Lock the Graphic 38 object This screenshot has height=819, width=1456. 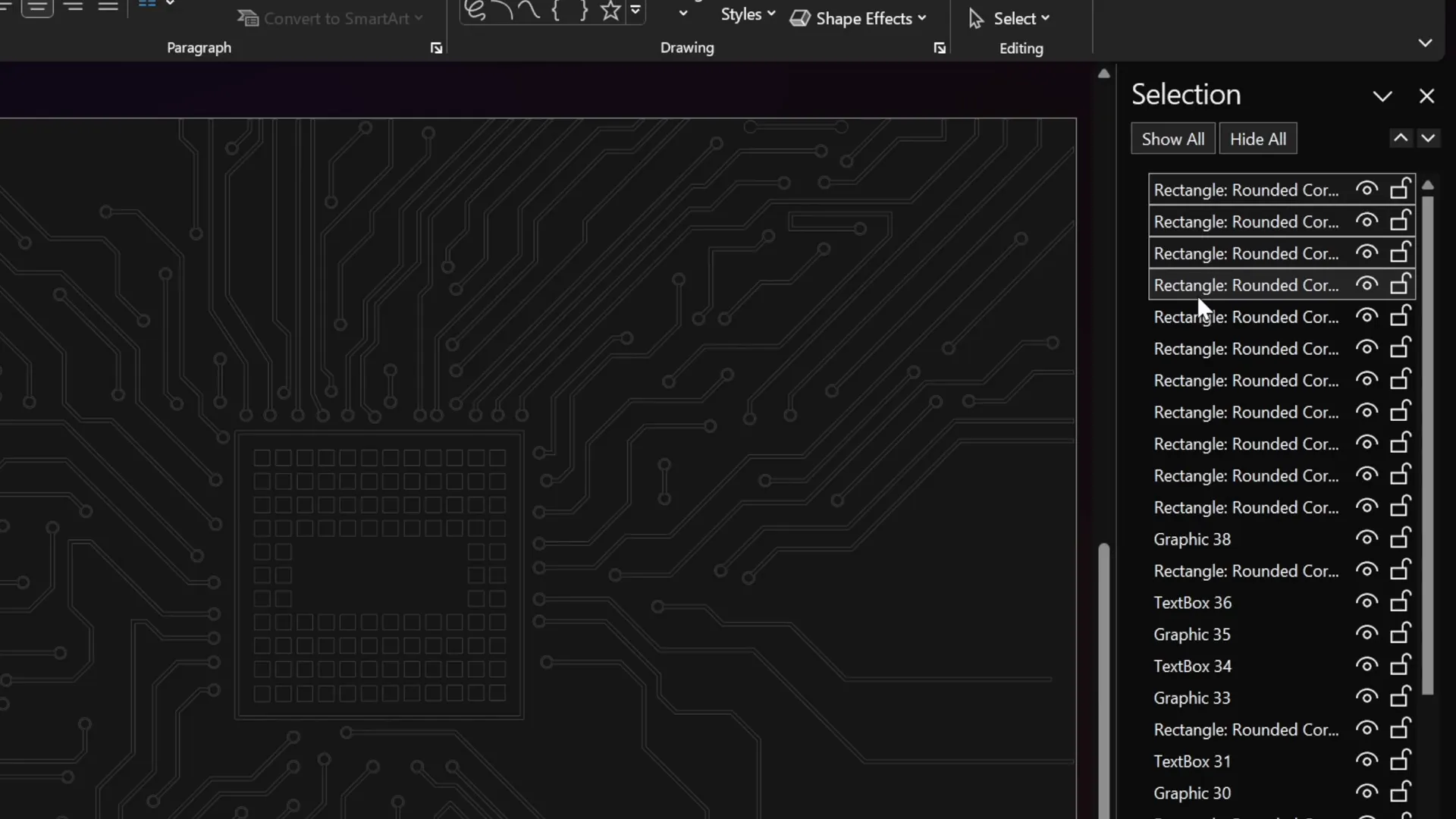pos(1400,538)
